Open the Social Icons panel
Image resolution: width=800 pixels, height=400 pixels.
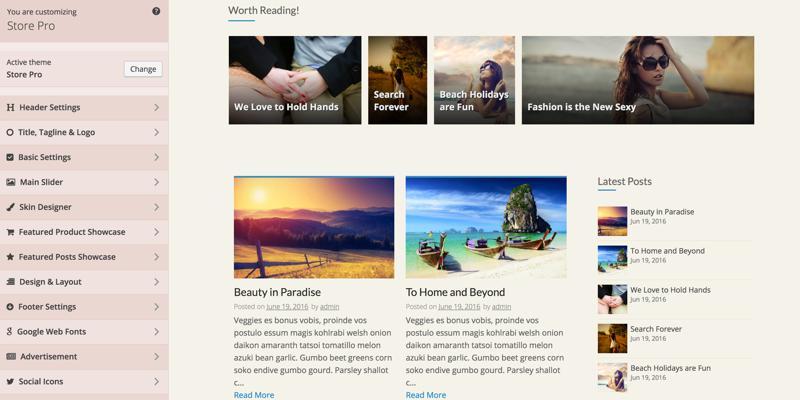[84, 382]
